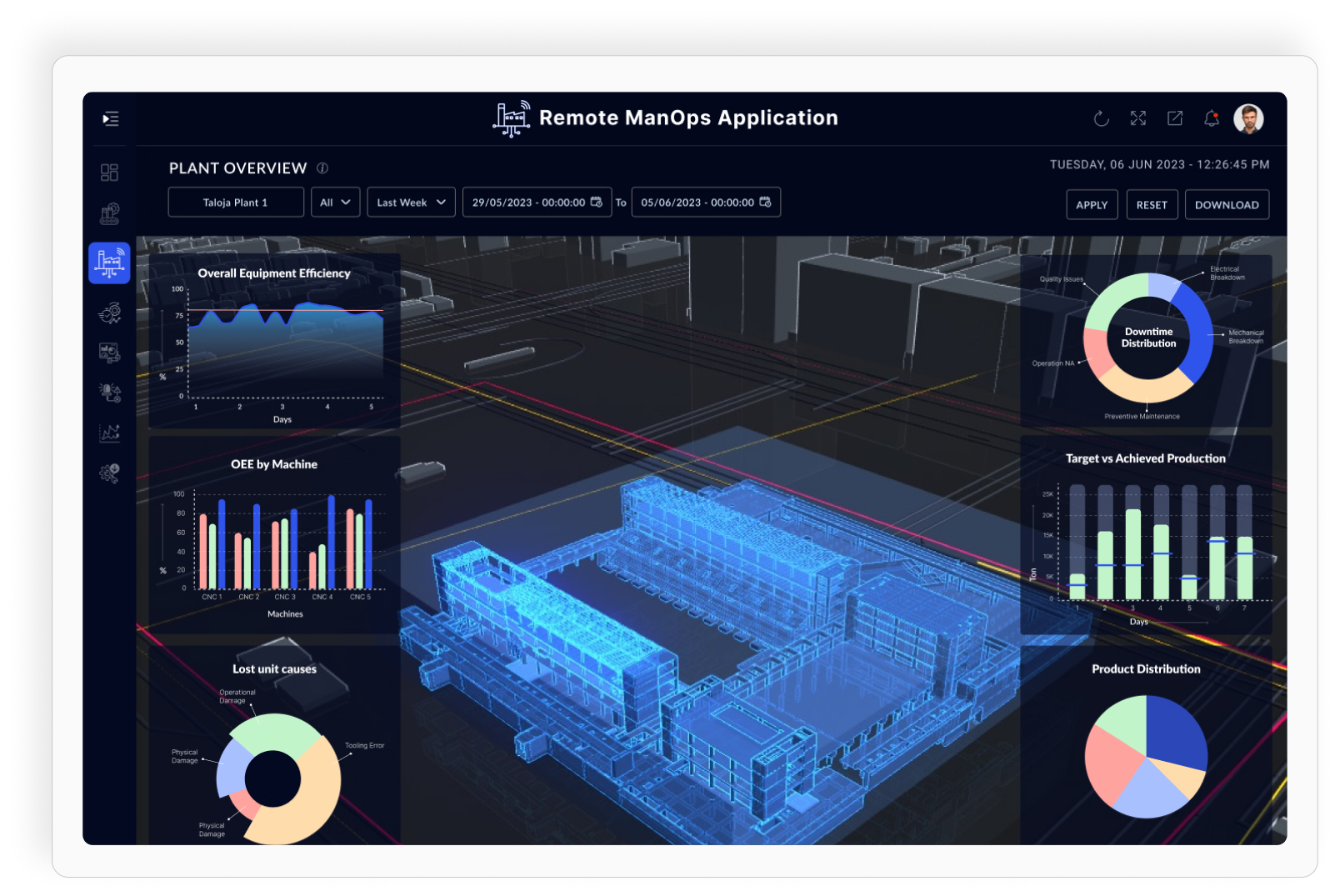This screenshot has height=896, width=1340.
Task: Click the Taloja Plant 1 selector
Action: 236,203
